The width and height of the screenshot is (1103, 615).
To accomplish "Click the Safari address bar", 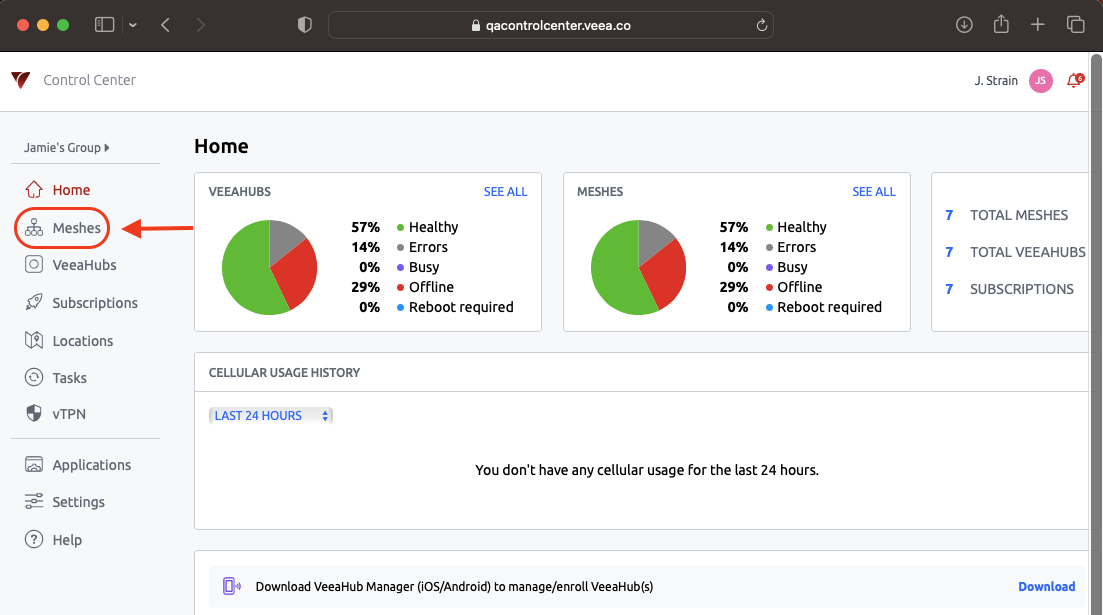I will pyautogui.click(x=551, y=25).
